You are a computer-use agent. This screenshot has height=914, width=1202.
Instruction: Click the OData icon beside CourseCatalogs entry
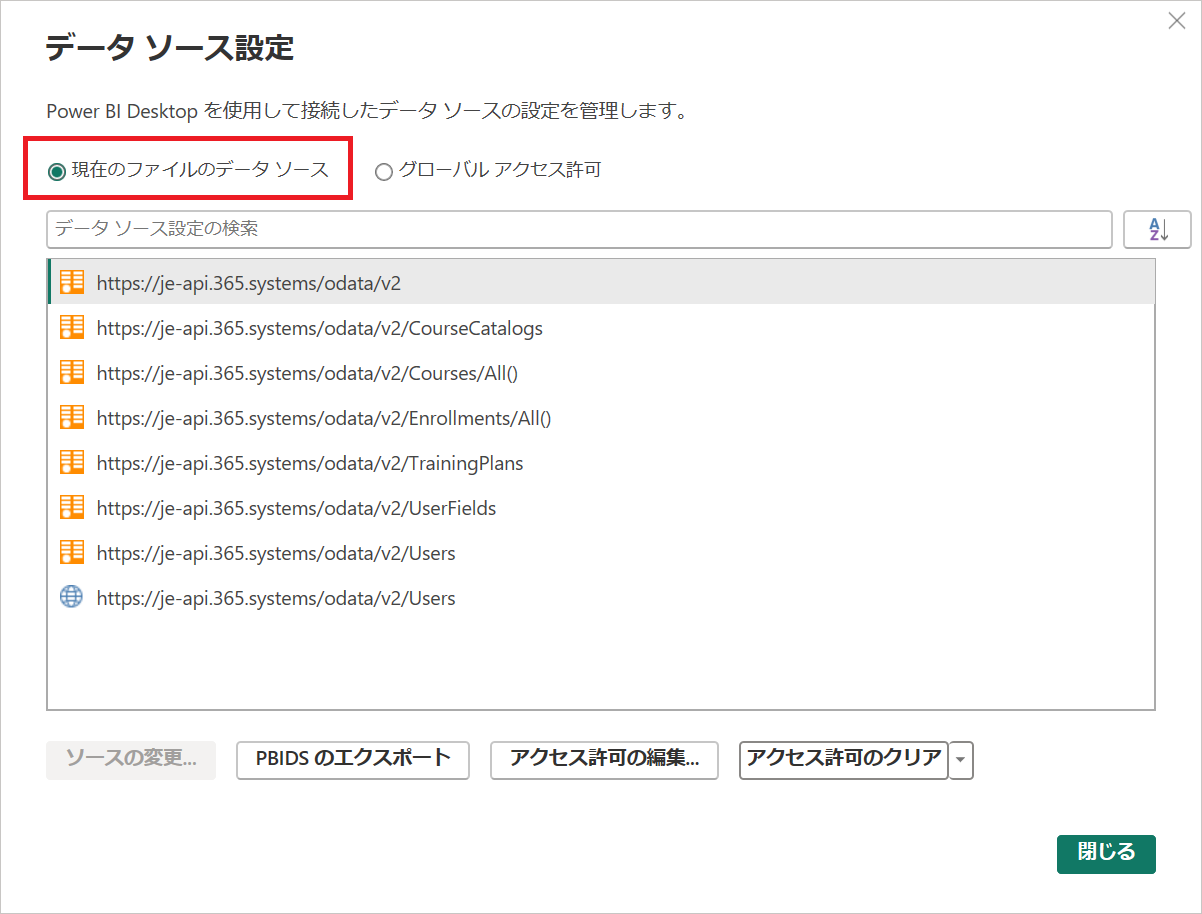pyautogui.click(x=72, y=327)
